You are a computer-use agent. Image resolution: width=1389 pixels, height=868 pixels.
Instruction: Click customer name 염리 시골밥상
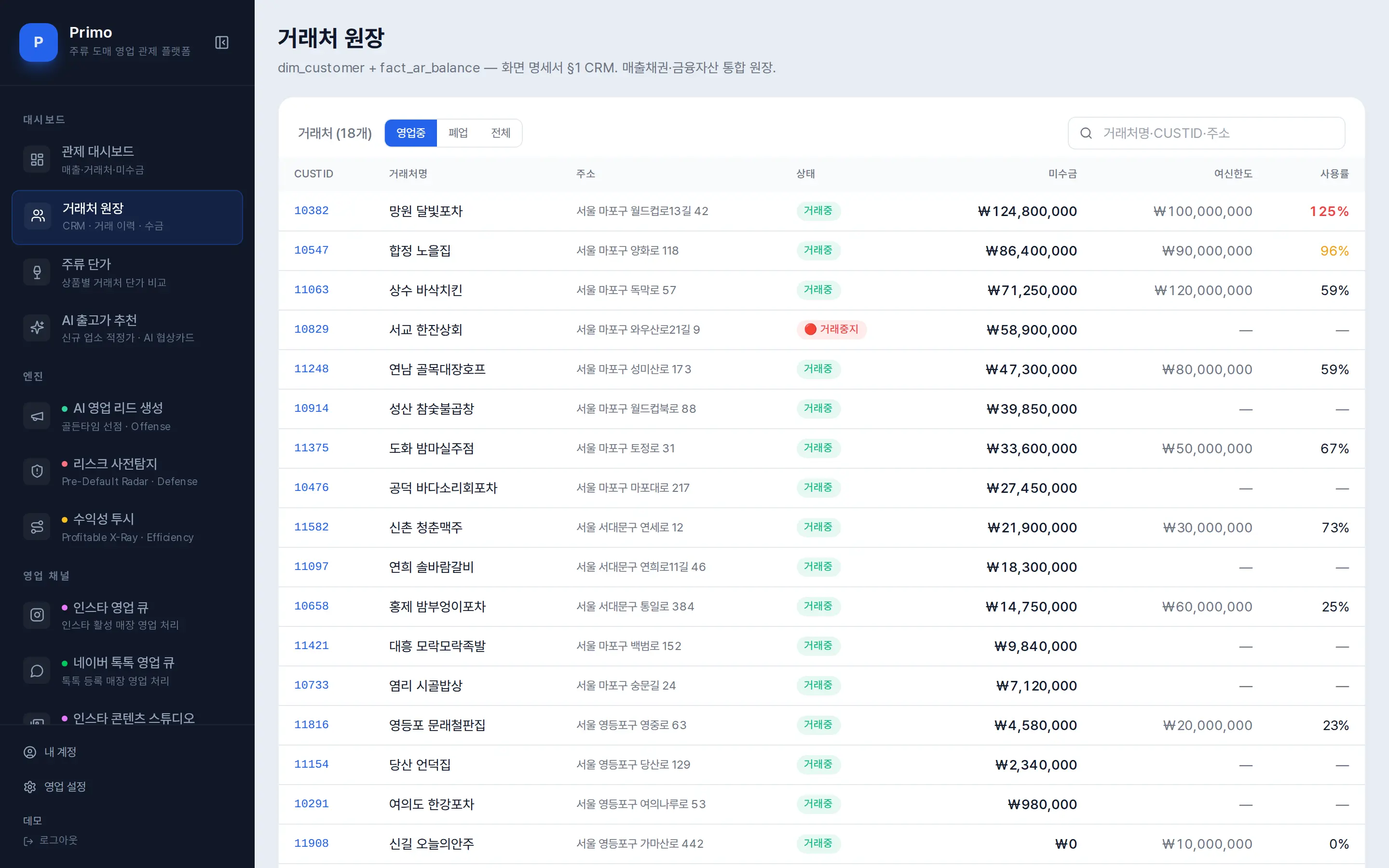(425, 686)
